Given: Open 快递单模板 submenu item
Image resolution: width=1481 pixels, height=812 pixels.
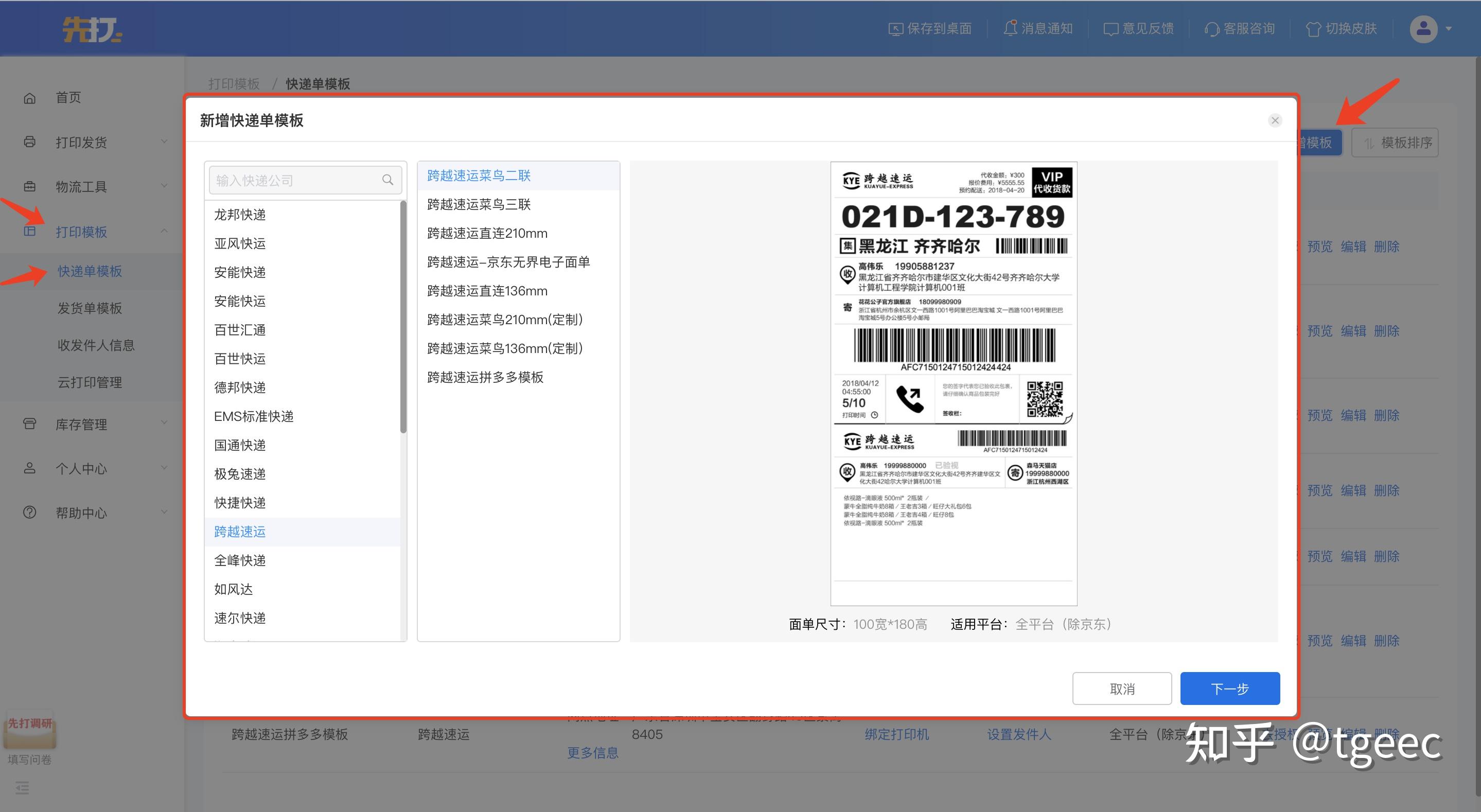Looking at the screenshot, I should [x=90, y=271].
